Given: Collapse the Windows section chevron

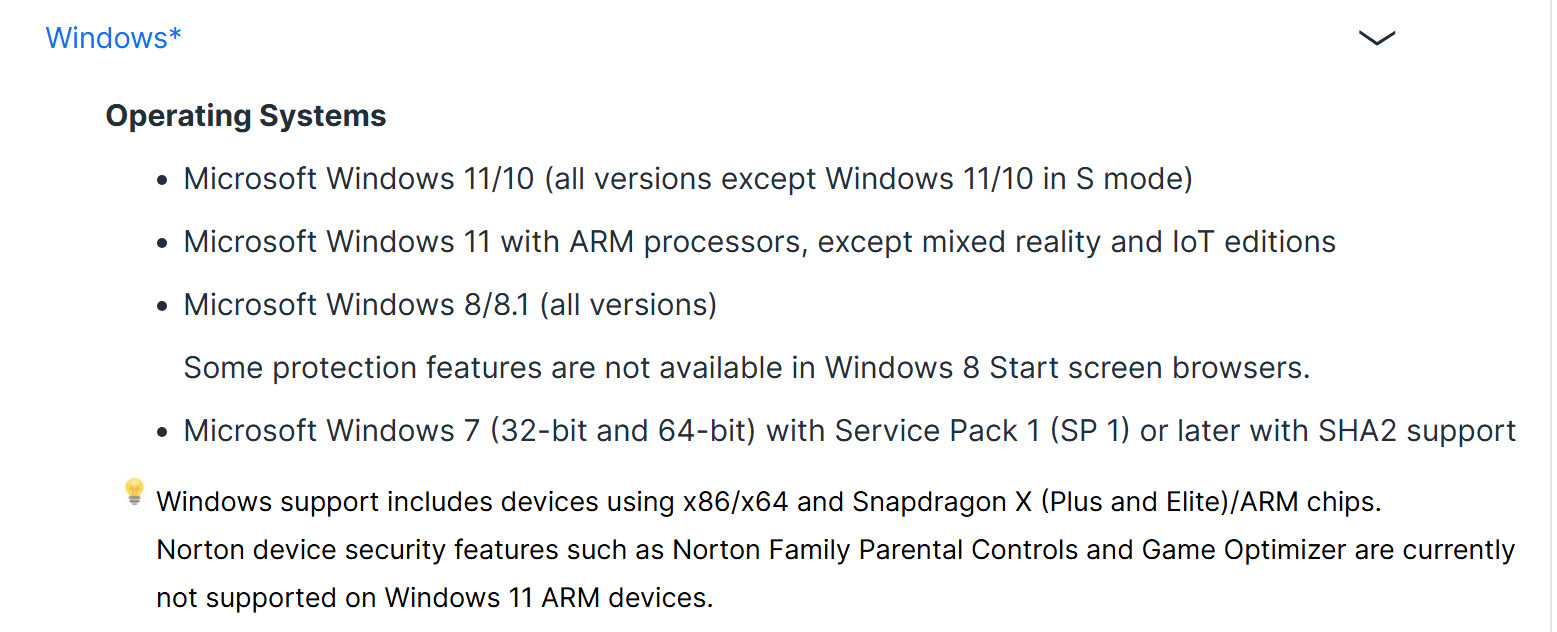Looking at the screenshot, I should pyautogui.click(x=1377, y=38).
